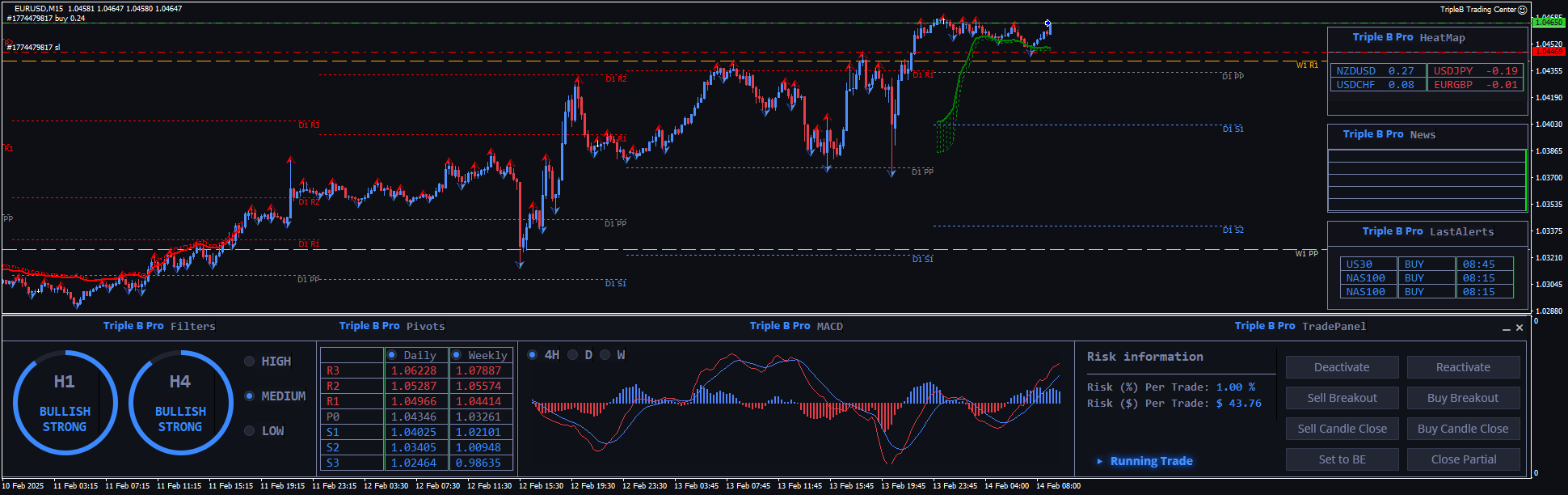Click the green current price tag on axis
The height and width of the screenshot is (495, 1568).
[1548, 23]
